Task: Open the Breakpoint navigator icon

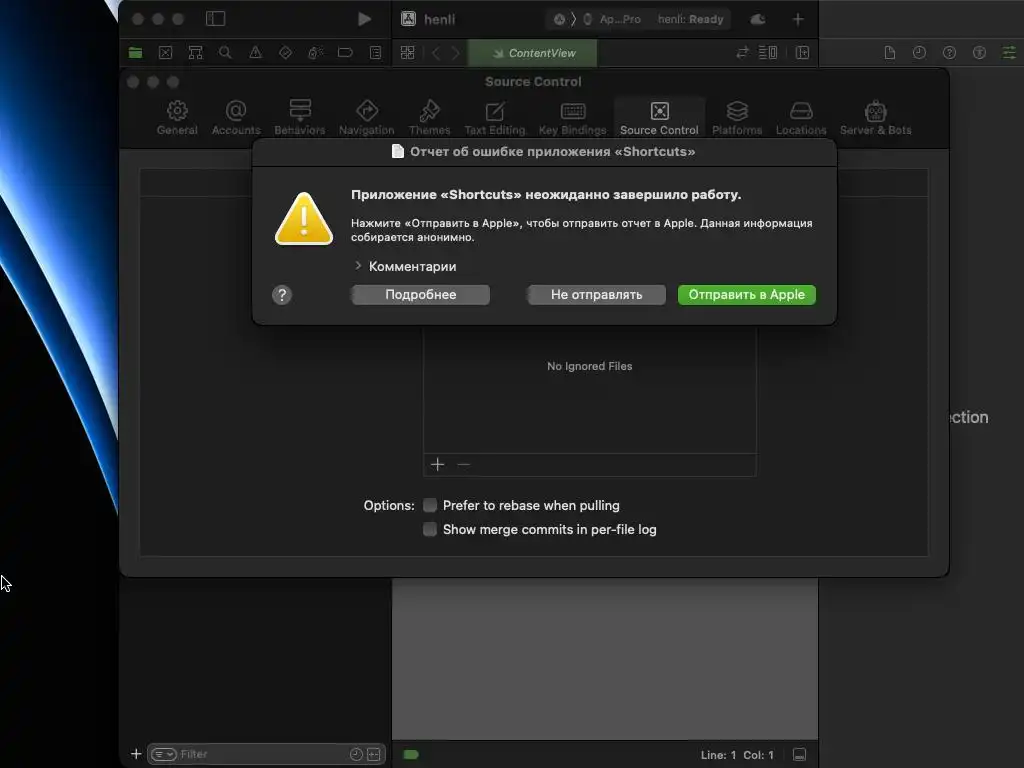Action: click(345, 53)
